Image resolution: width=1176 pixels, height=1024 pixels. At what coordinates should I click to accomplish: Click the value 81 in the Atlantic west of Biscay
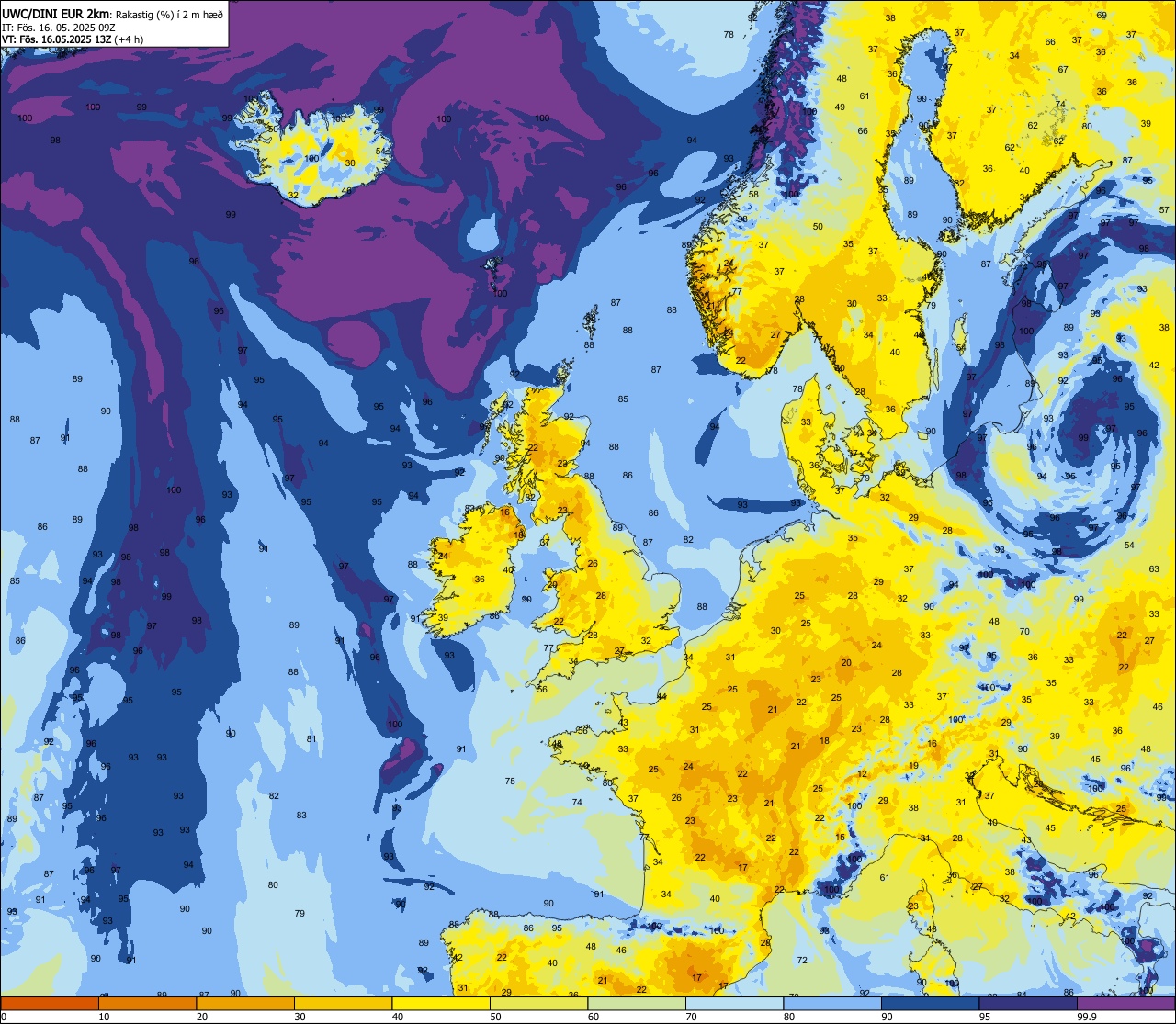311,739
